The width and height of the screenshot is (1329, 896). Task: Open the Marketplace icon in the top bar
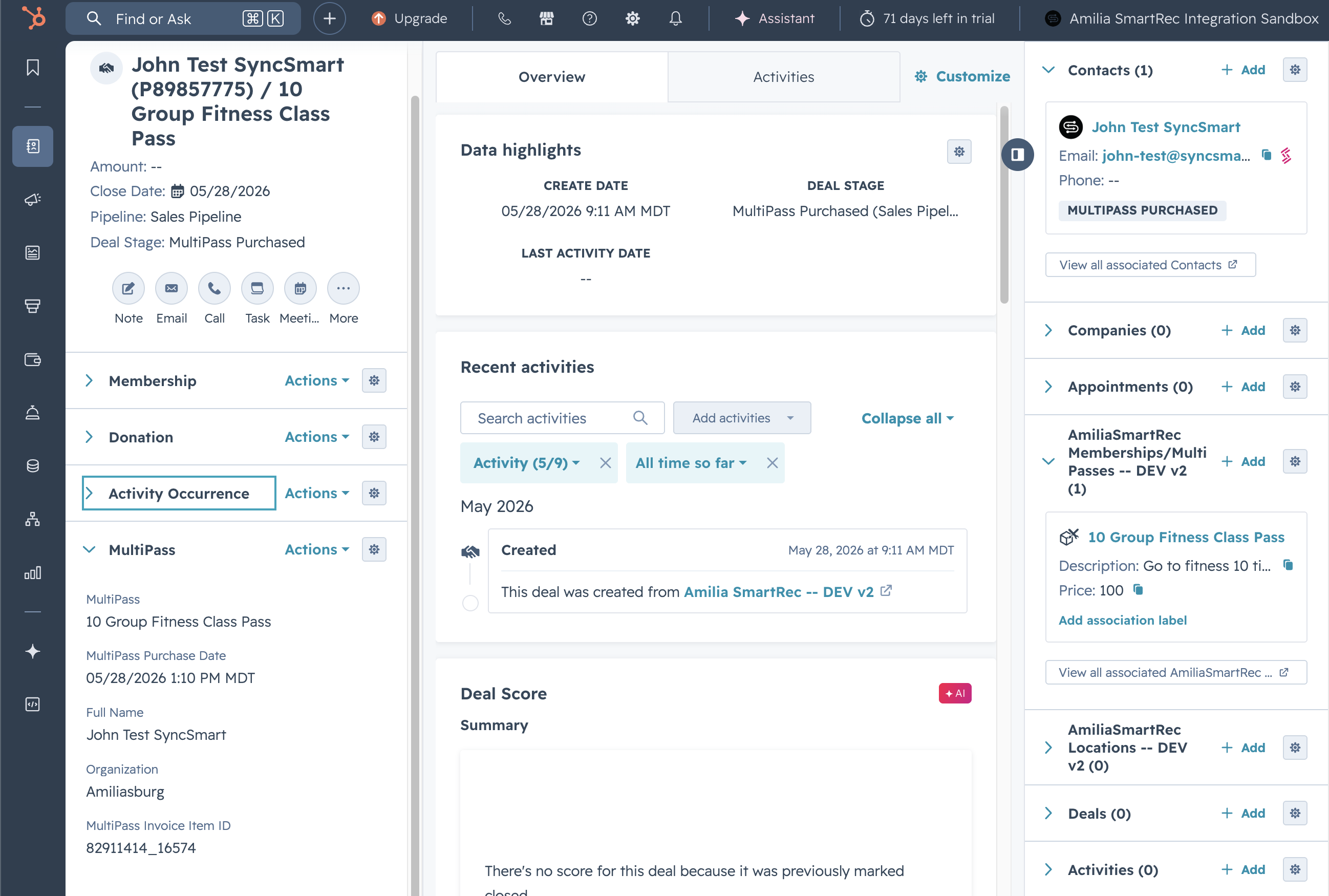547,18
